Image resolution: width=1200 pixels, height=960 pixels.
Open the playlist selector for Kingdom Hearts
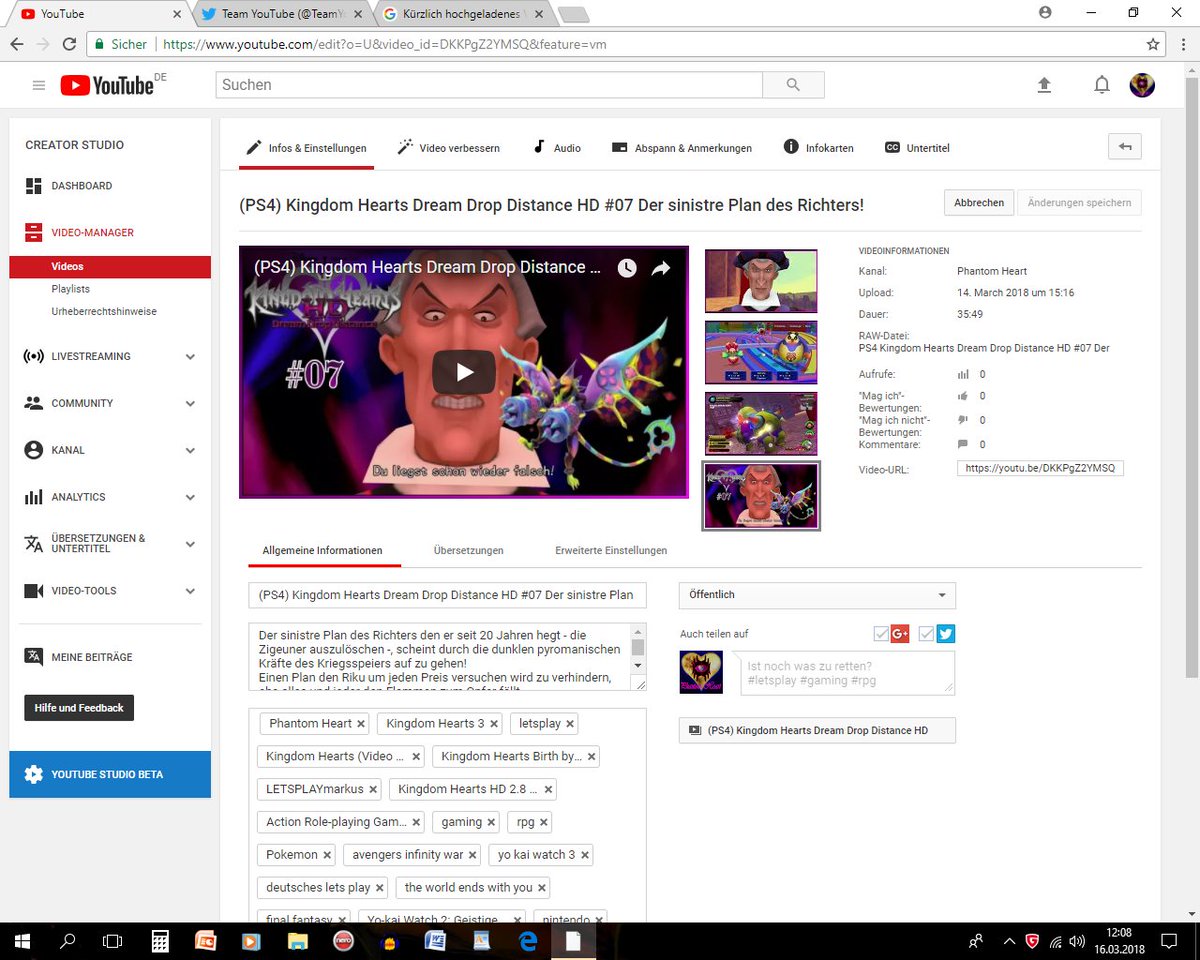tap(817, 730)
